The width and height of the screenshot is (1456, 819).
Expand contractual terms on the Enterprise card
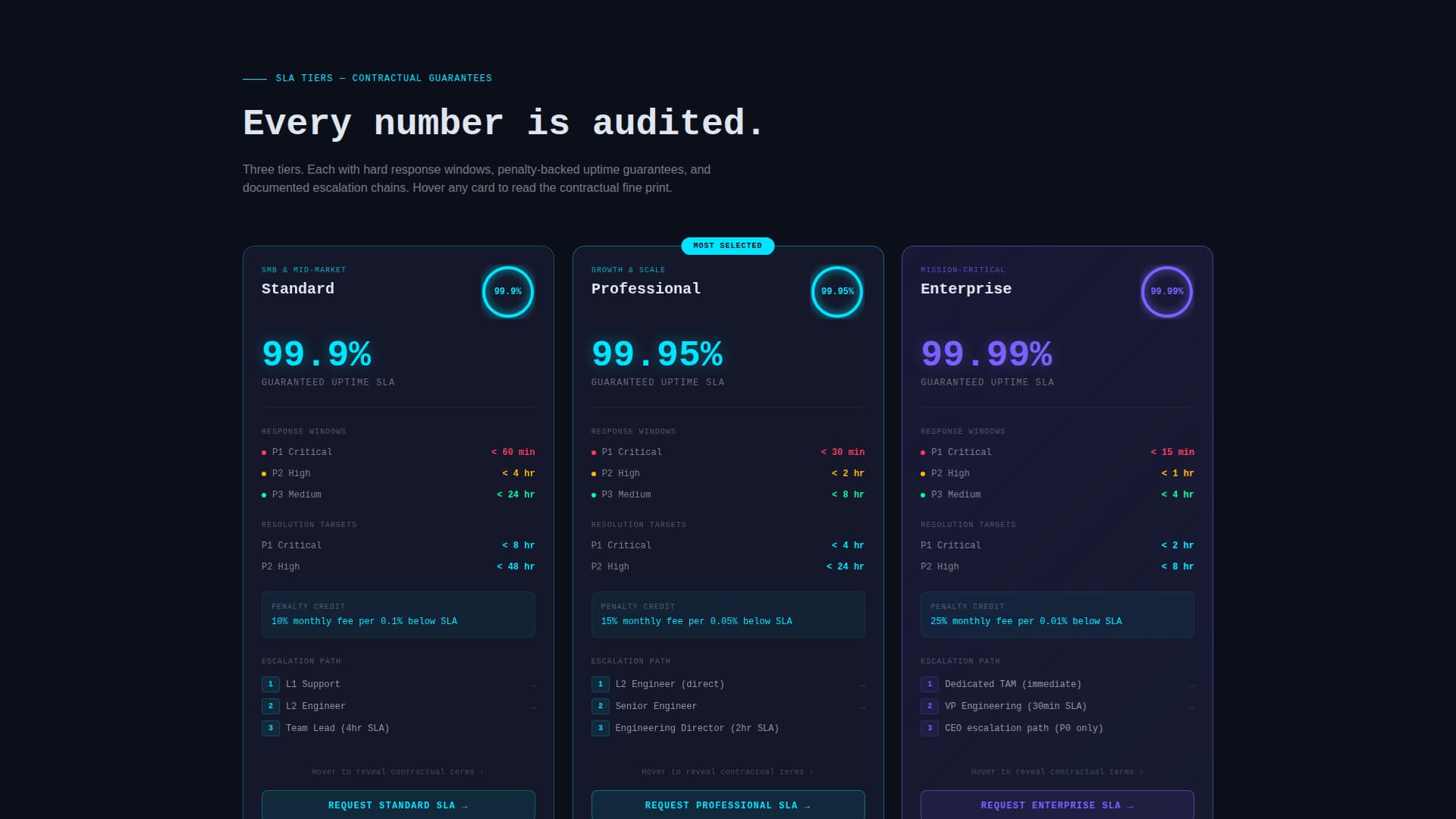point(1056,771)
